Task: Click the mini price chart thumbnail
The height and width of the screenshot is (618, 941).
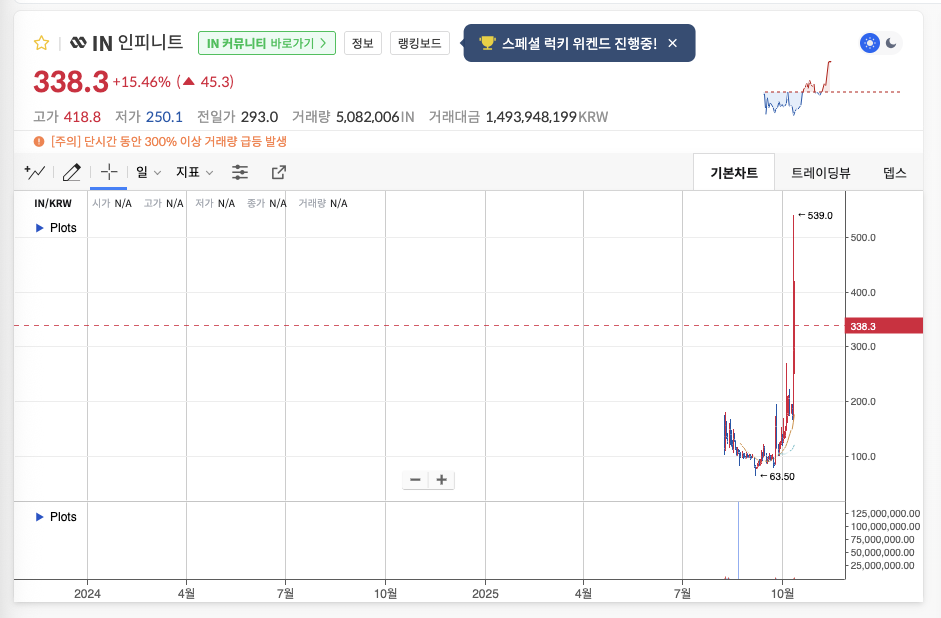Action: (x=830, y=90)
